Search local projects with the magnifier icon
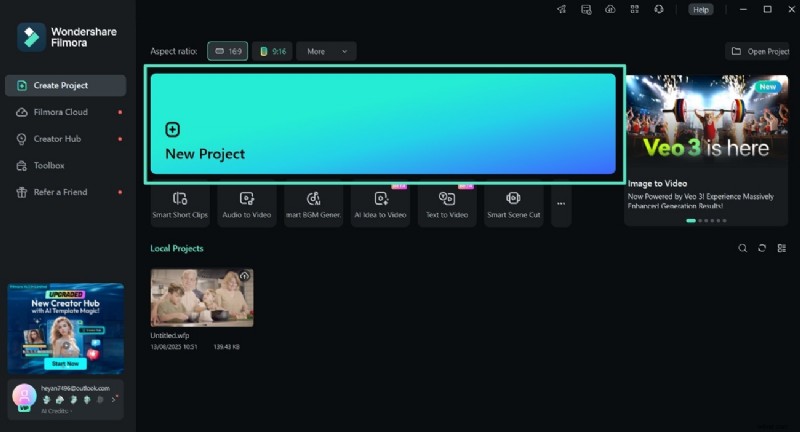 742,248
